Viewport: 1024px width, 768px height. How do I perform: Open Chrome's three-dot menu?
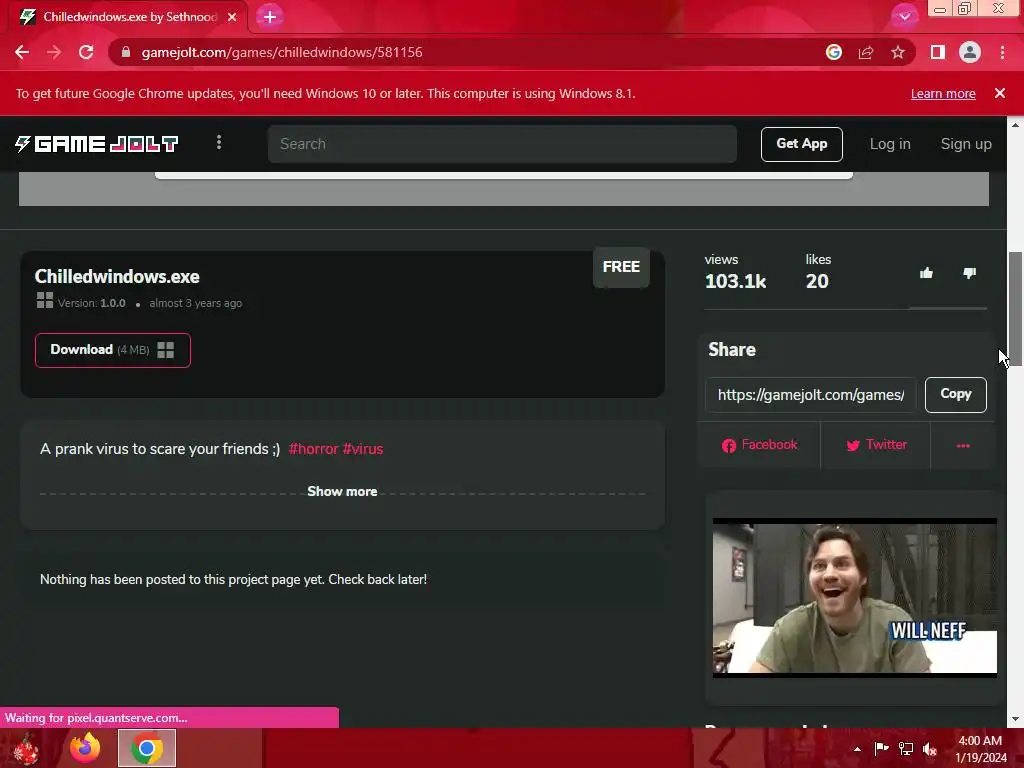1002,52
